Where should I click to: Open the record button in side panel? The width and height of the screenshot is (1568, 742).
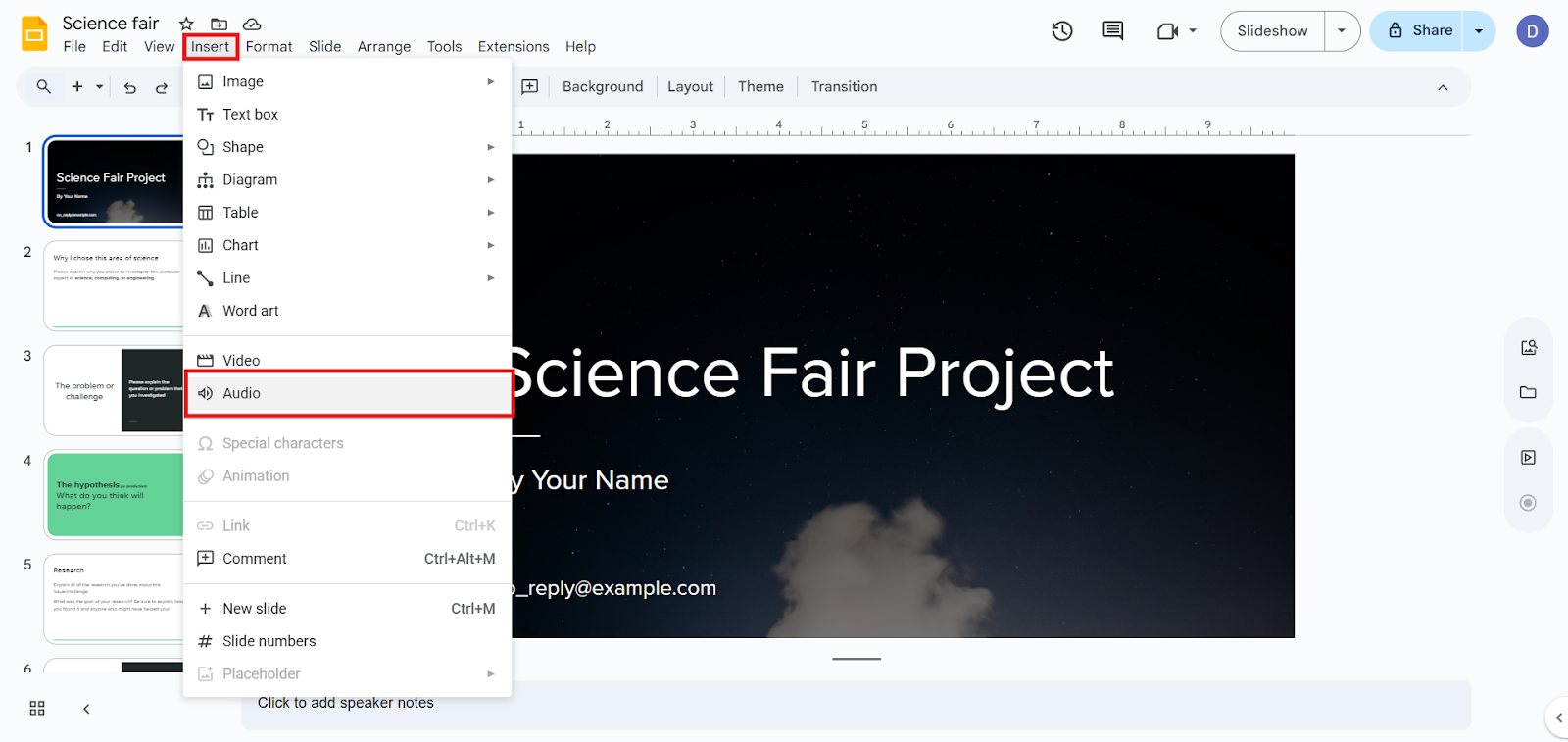pos(1528,503)
